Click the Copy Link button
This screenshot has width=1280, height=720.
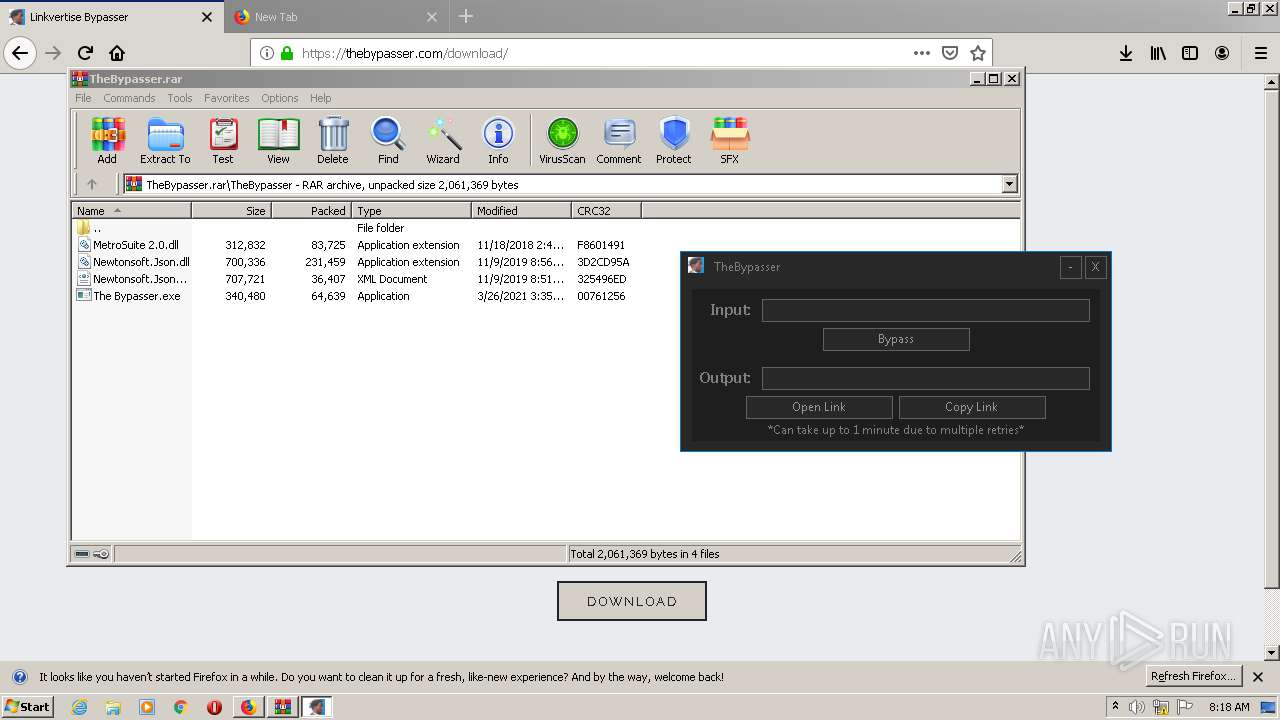pyautogui.click(x=972, y=407)
